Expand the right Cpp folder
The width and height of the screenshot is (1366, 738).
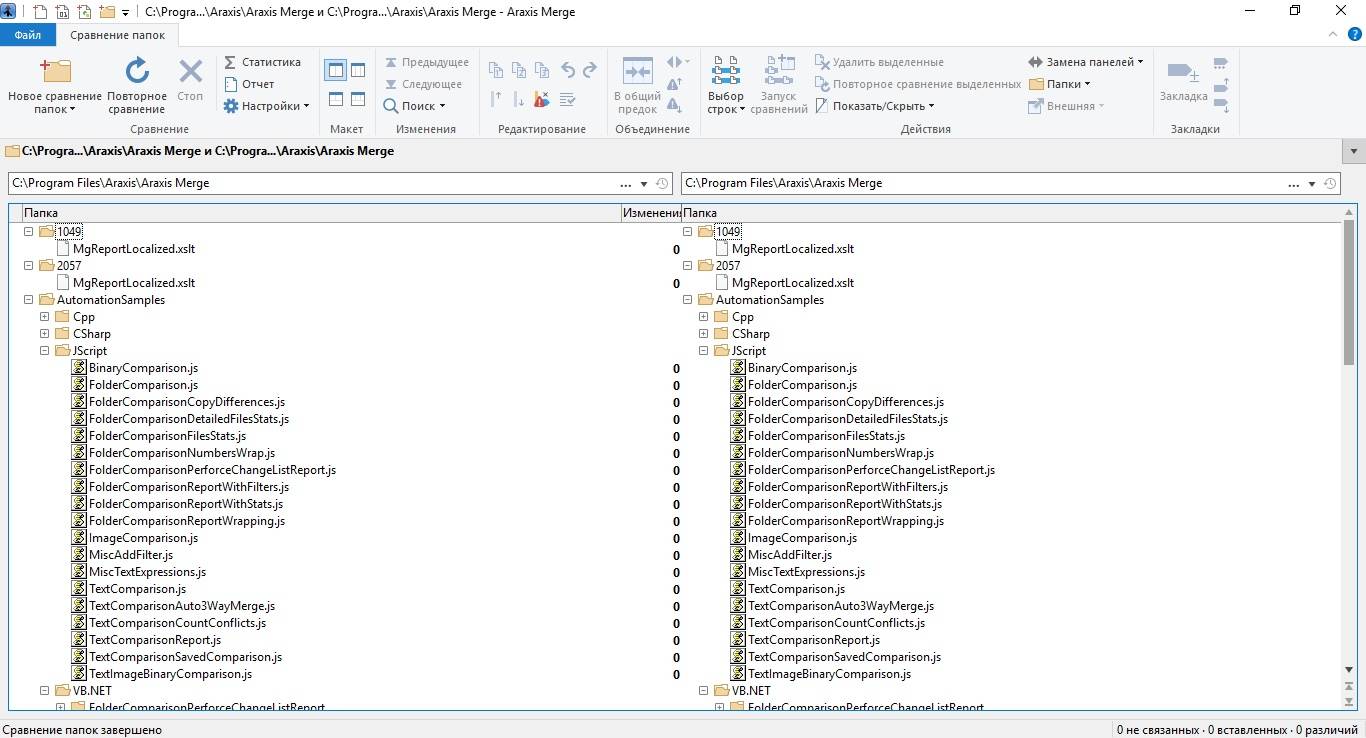click(x=703, y=317)
